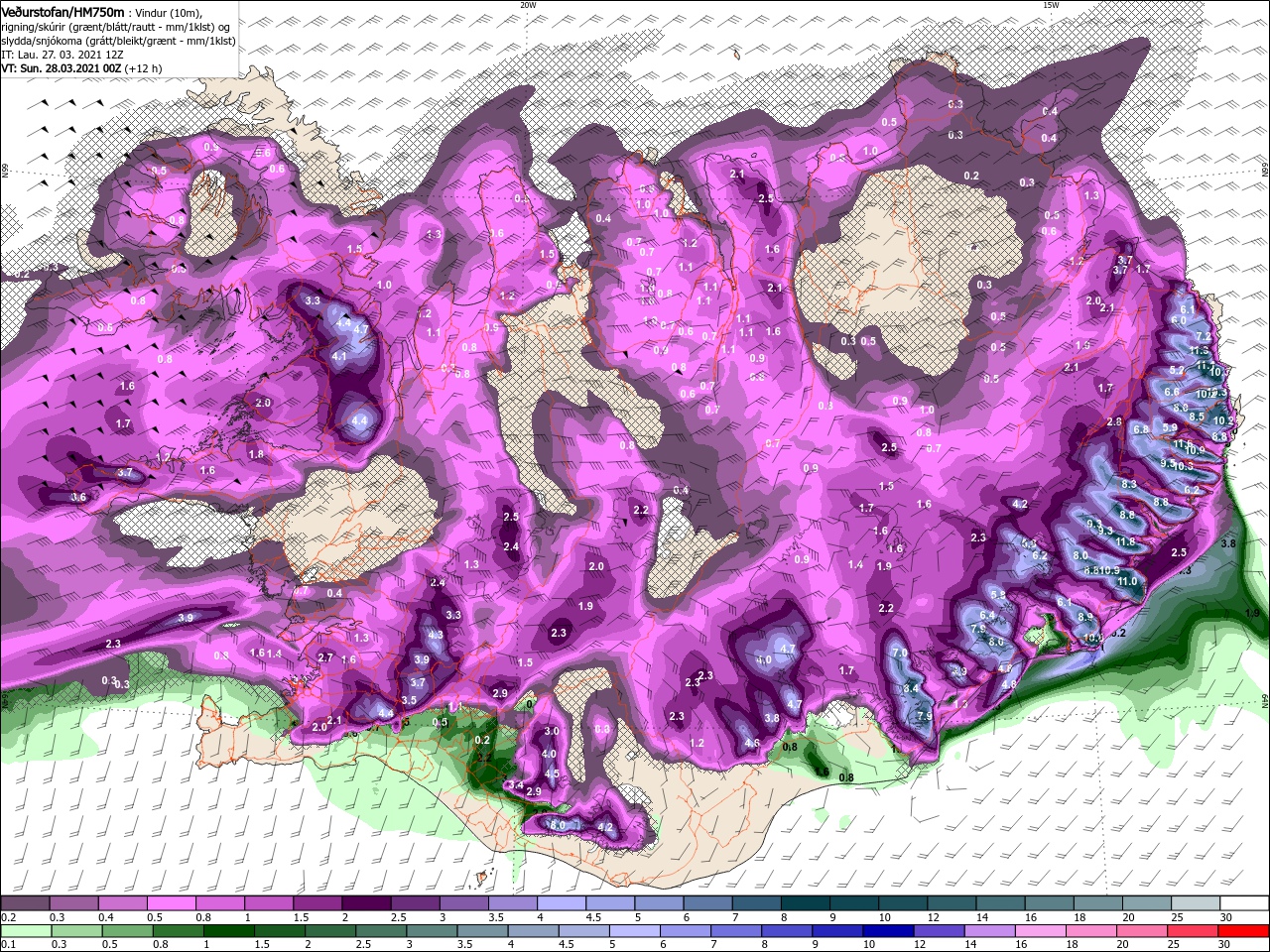Screen dimensions: 1270x952
Task: Click the 20W longitude label
Action: (x=529, y=5)
